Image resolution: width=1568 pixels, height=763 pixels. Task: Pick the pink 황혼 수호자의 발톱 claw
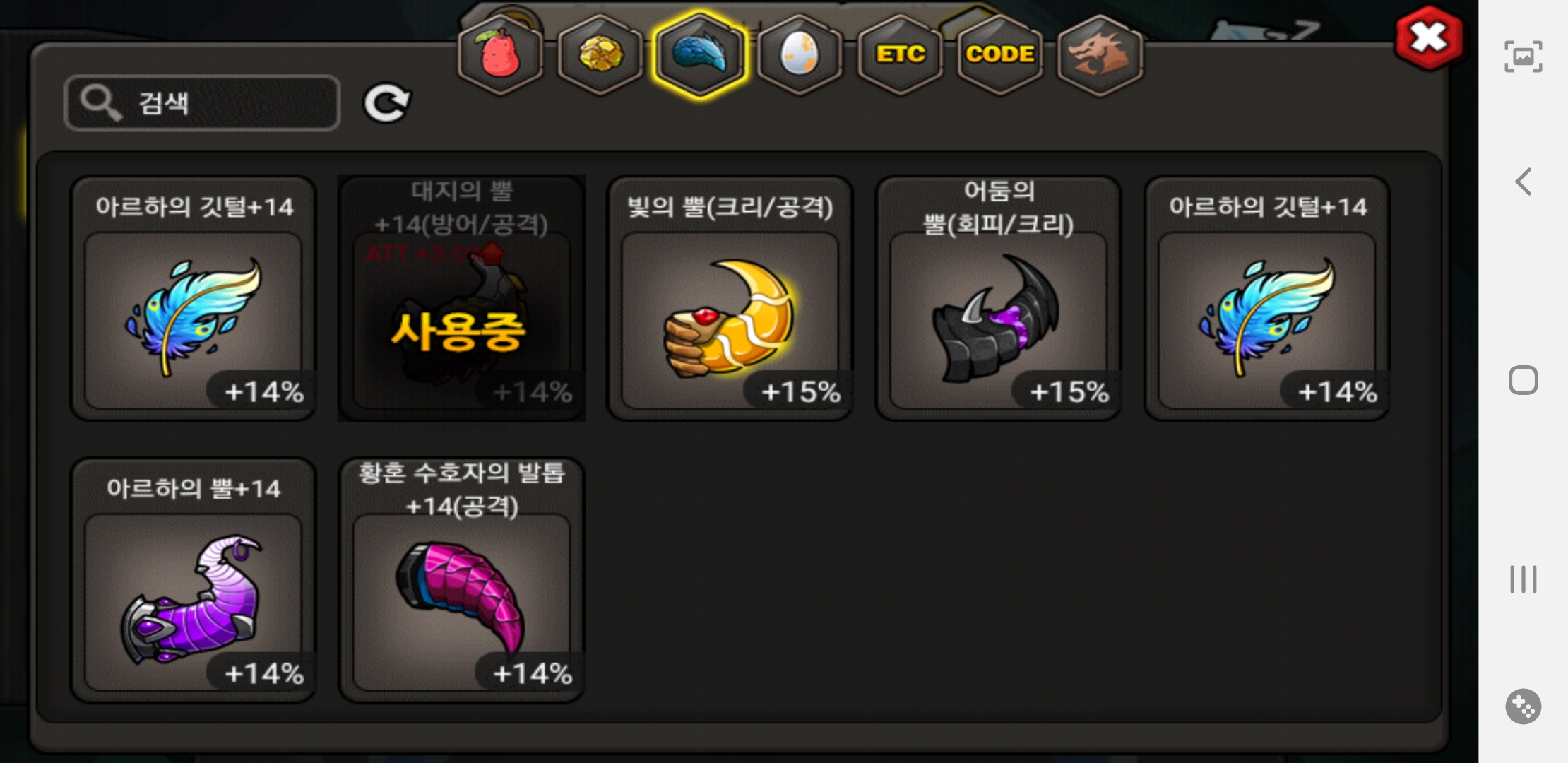461,580
